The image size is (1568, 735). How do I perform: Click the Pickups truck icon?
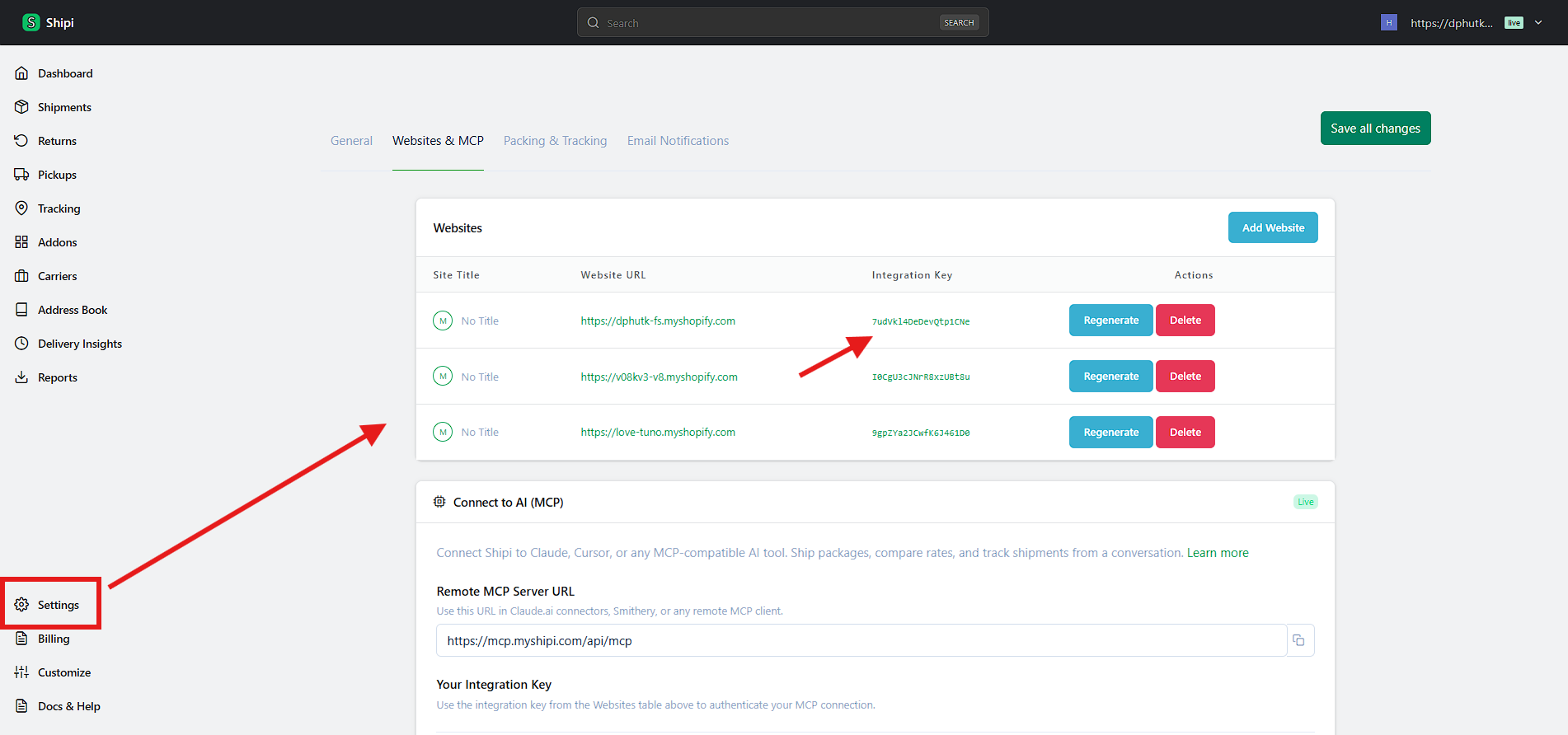coord(21,175)
